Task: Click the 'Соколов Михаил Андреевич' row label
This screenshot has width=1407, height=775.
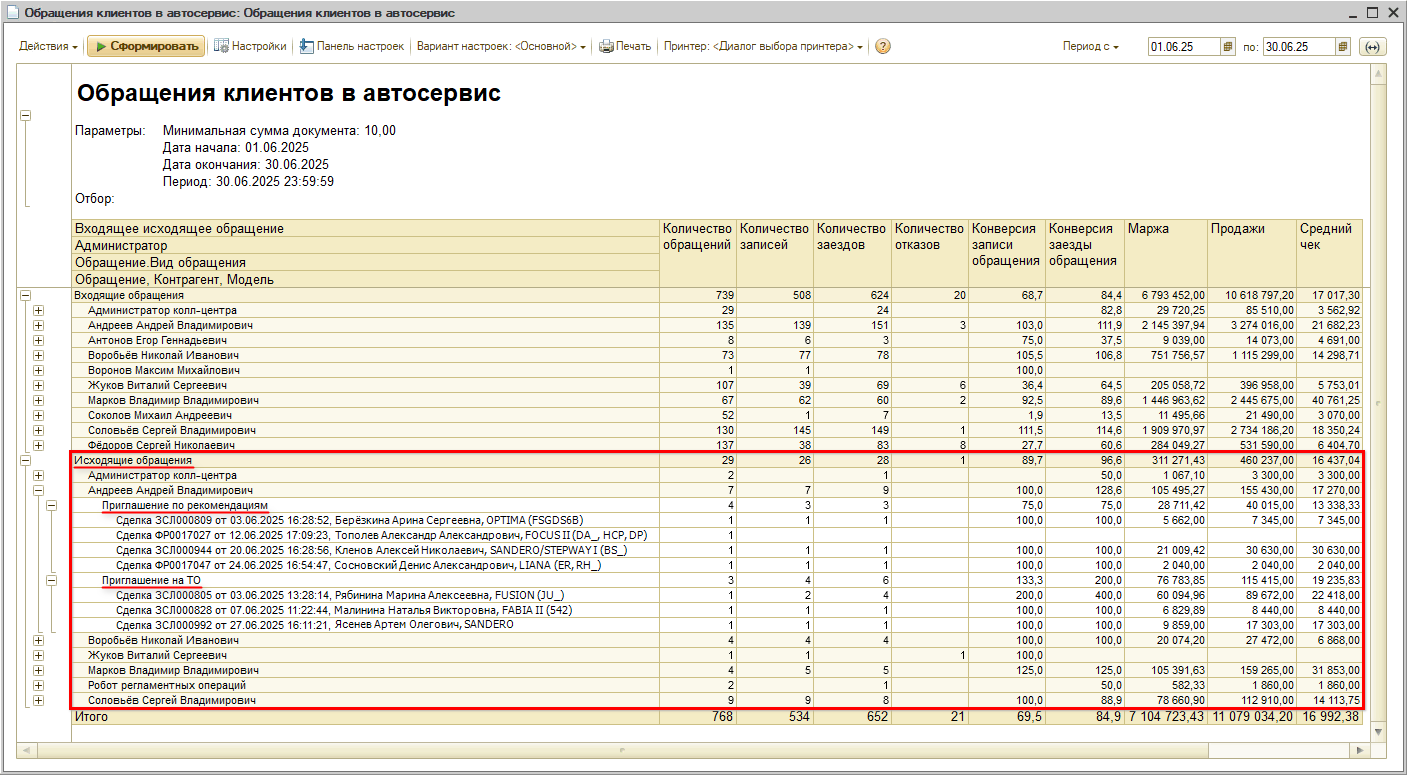Action: tap(160, 415)
